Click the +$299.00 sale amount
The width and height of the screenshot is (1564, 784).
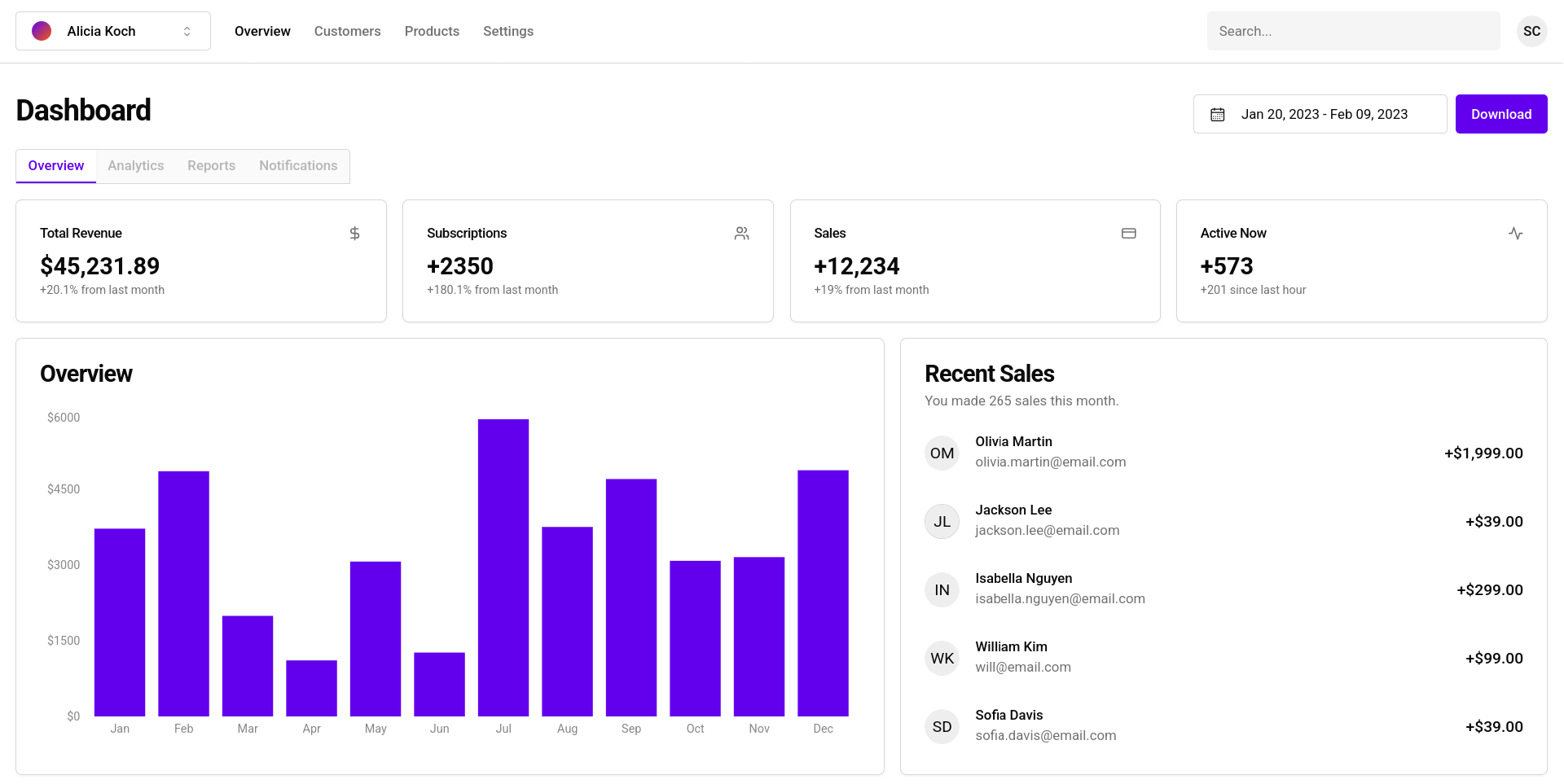pos(1490,589)
